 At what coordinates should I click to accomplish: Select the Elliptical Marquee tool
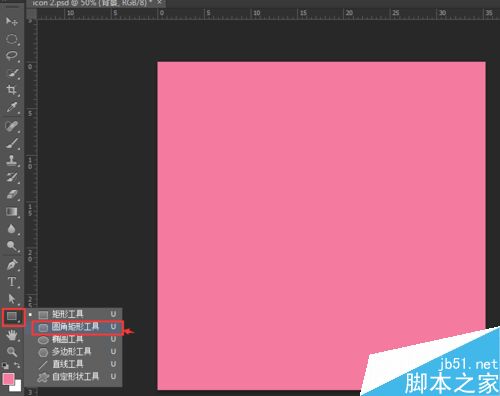pyautogui.click(x=12, y=39)
